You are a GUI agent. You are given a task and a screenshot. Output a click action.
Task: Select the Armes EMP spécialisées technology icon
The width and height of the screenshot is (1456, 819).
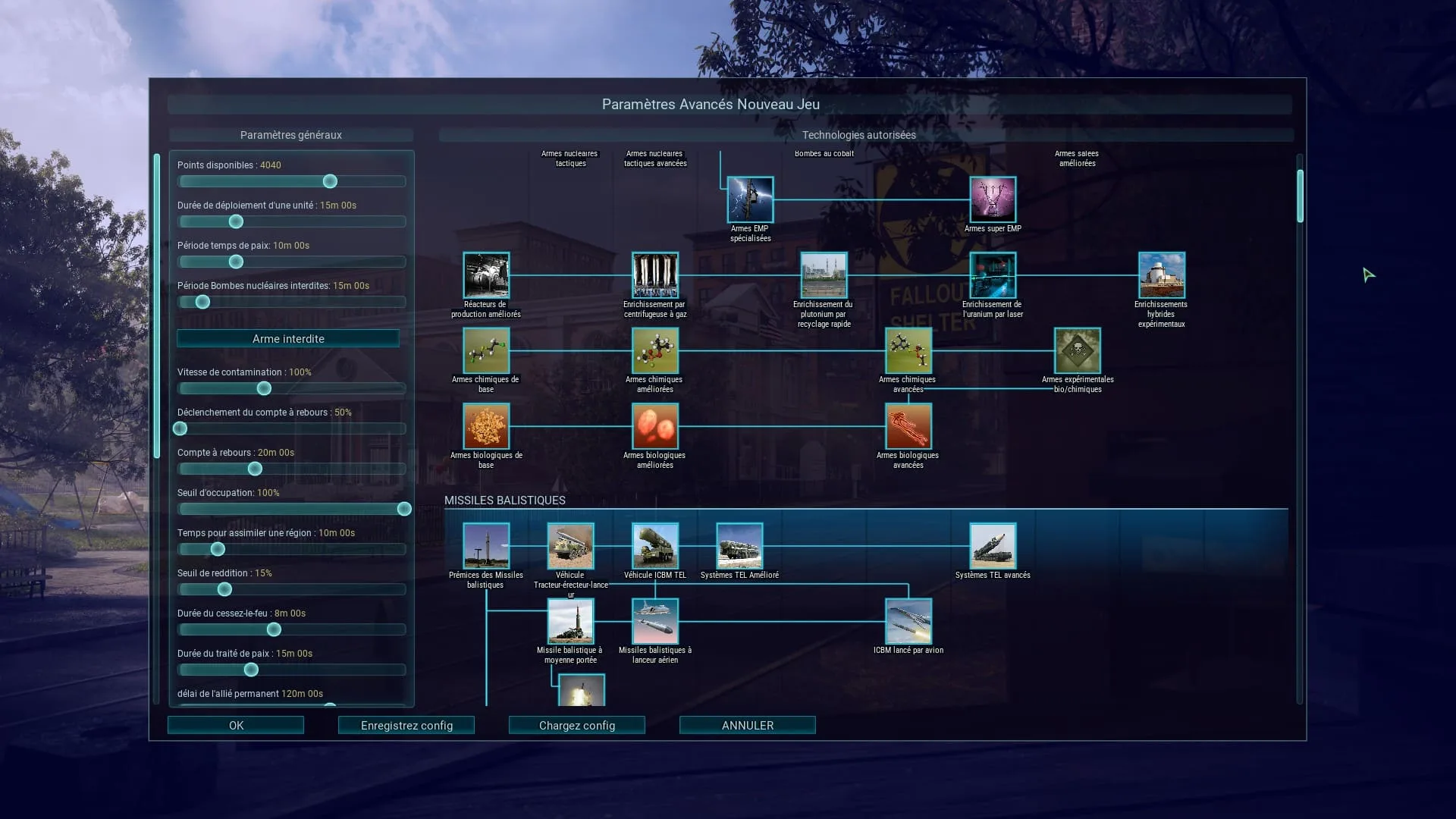[x=750, y=199]
